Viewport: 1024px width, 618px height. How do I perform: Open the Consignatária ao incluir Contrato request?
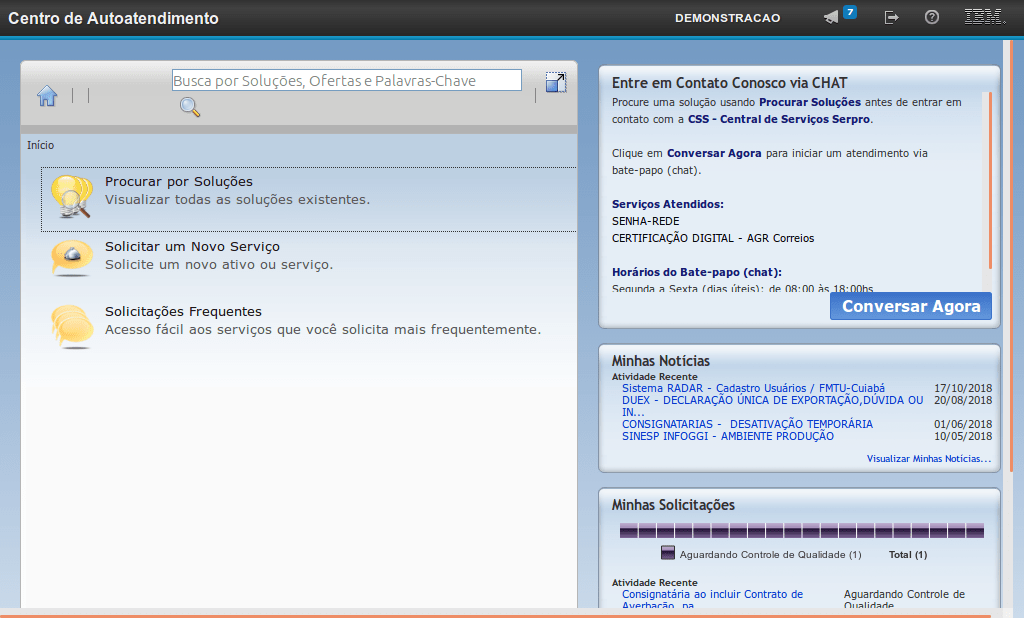pyautogui.click(x=712, y=599)
